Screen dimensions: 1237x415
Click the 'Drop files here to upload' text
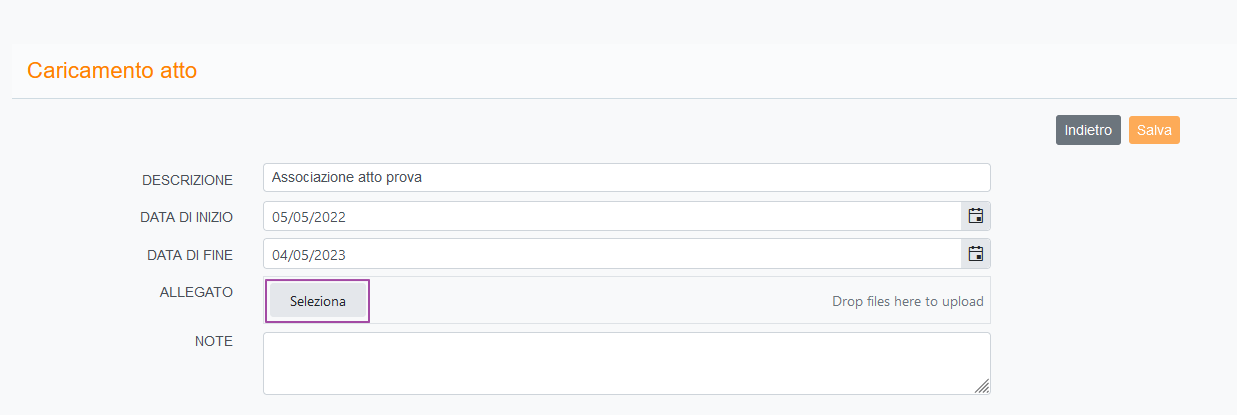coord(907,301)
